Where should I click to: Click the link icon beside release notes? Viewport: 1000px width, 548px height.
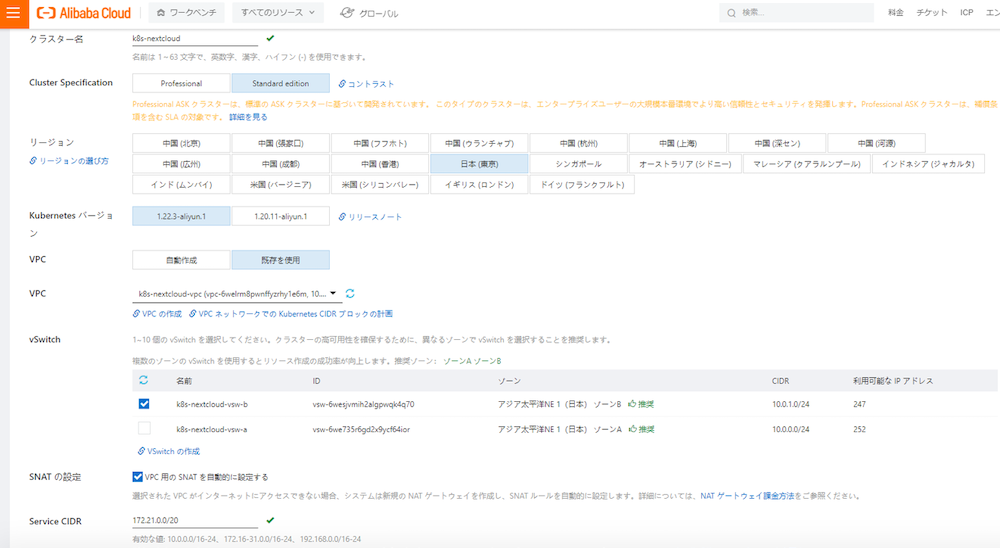pyautogui.click(x=342, y=216)
